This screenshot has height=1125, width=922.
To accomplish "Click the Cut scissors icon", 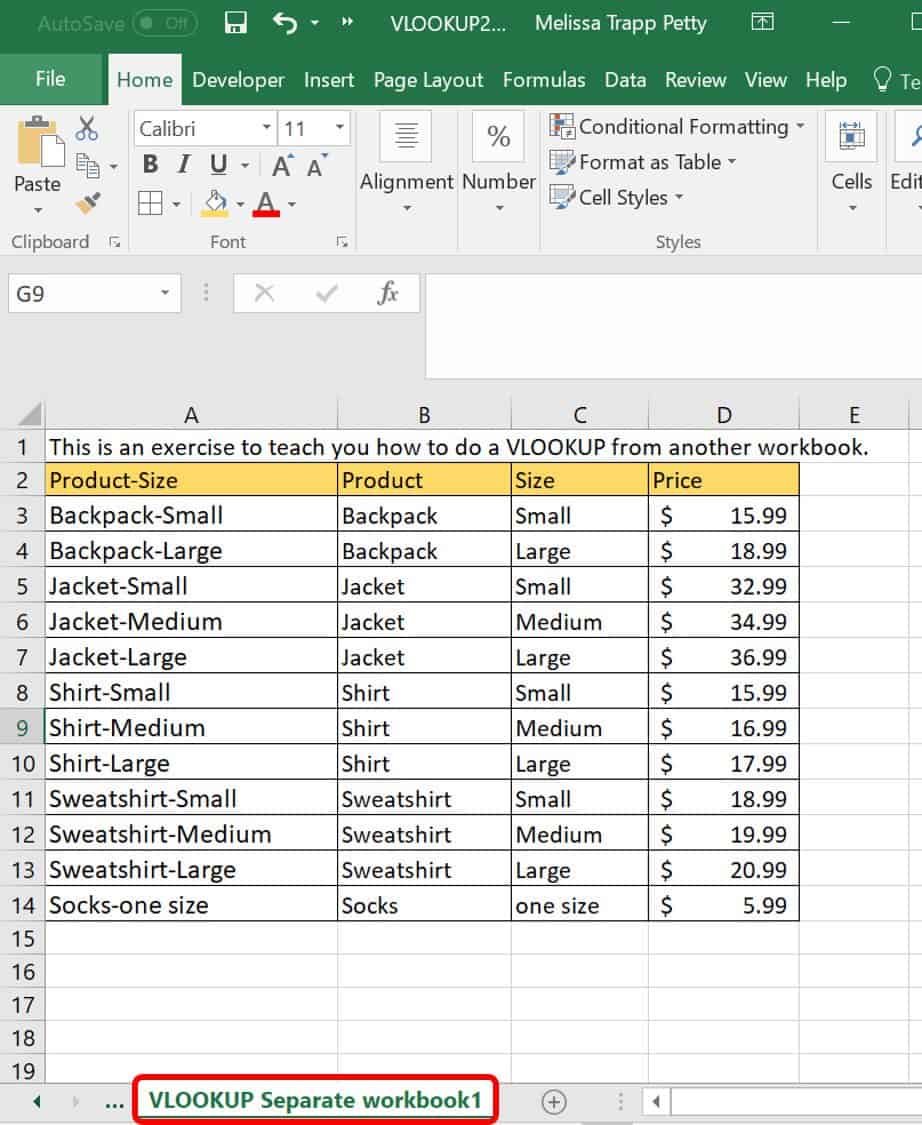I will point(87,128).
